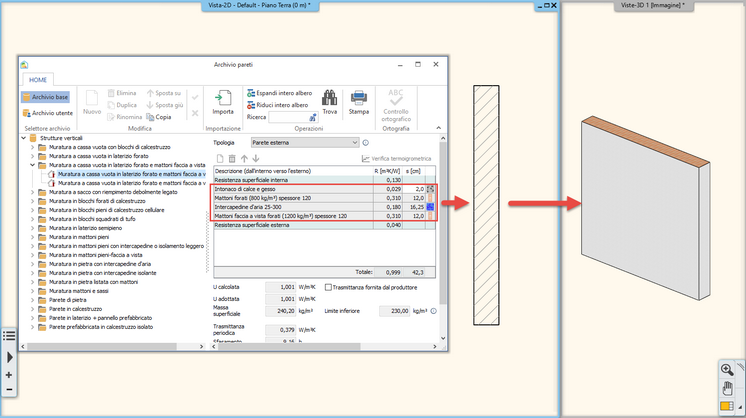Select the highlighted Muratura a cassa vuota wall item
The width and height of the screenshot is (746, 418).
(131, 174)
